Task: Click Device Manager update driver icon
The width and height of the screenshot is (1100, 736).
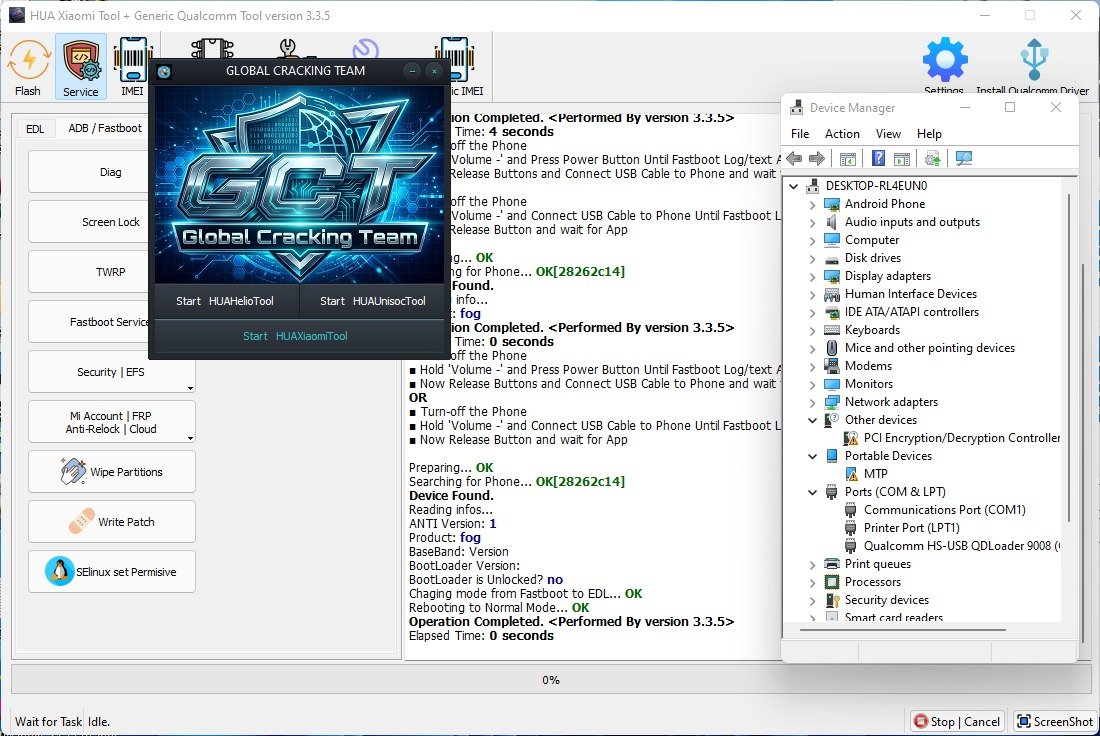Action: [932, 159]
